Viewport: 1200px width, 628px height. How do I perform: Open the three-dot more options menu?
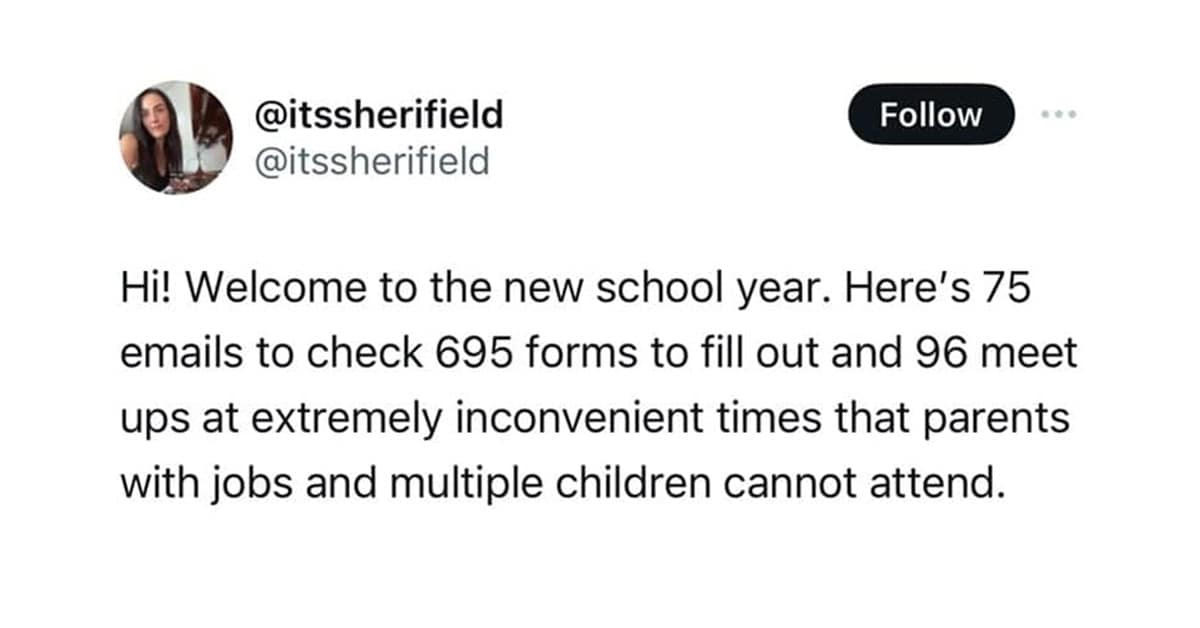click(1056, 115)
